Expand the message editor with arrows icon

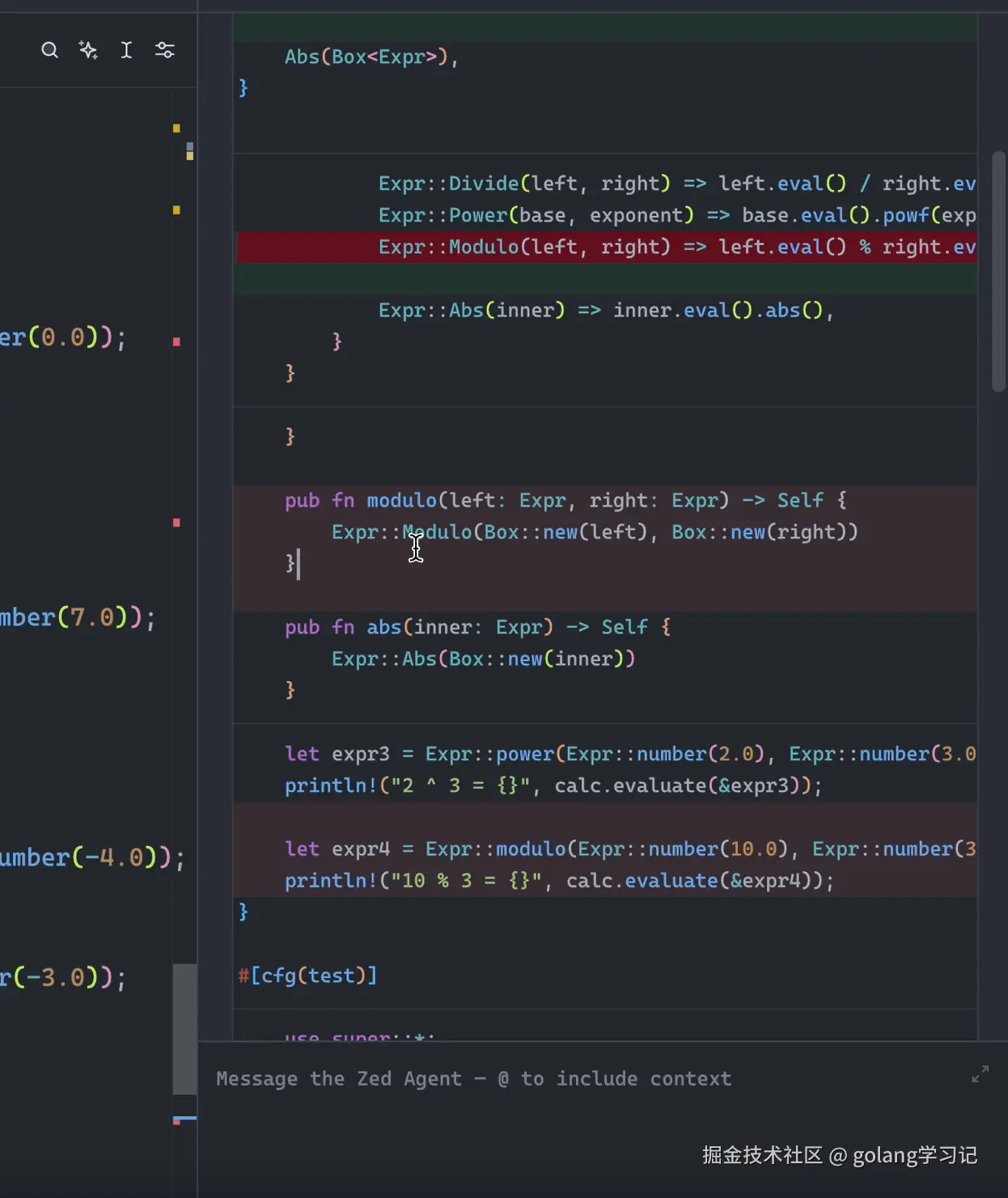980,1074
